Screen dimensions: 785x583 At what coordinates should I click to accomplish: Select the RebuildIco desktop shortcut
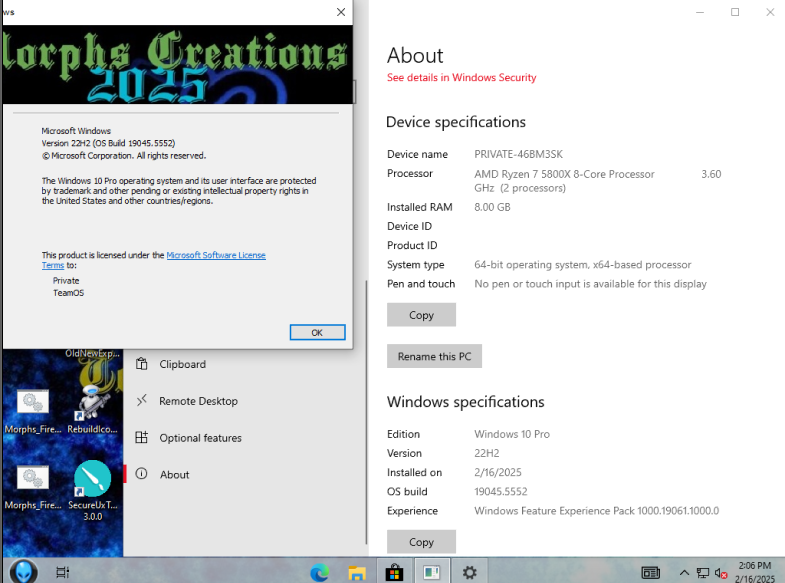92,409
